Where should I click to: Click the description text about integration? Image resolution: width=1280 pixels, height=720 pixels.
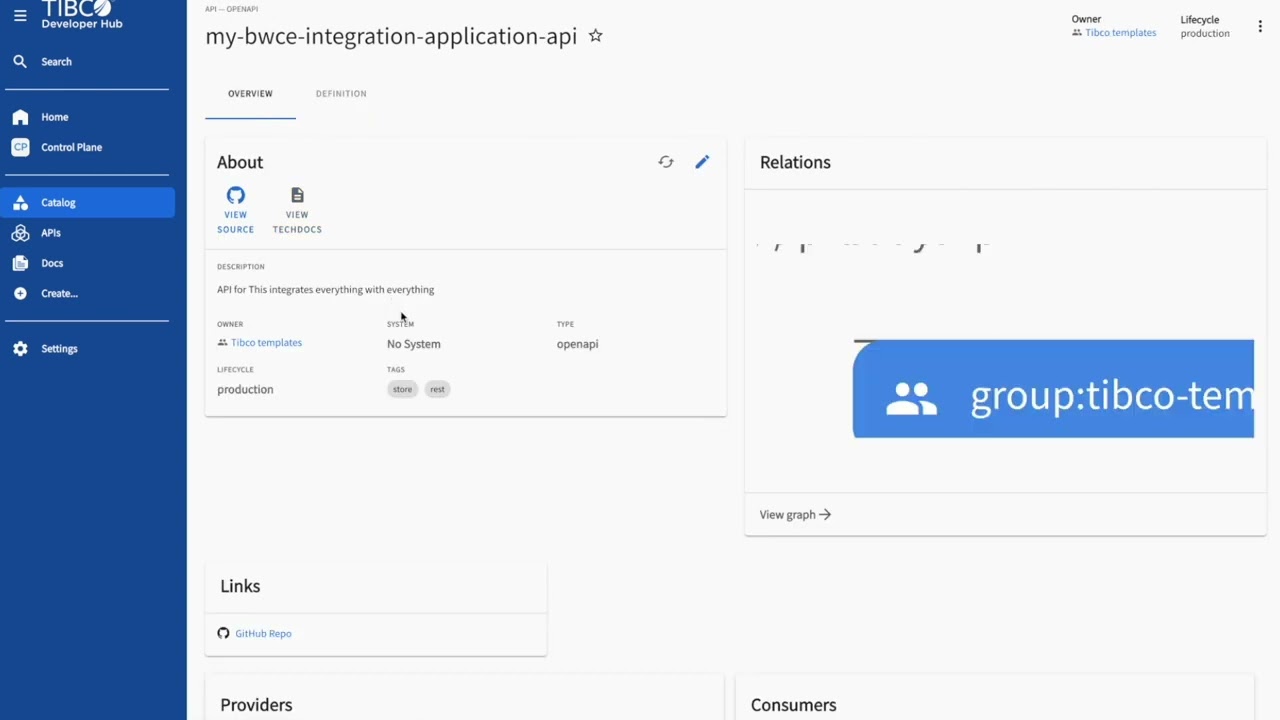tap(325, 290)
